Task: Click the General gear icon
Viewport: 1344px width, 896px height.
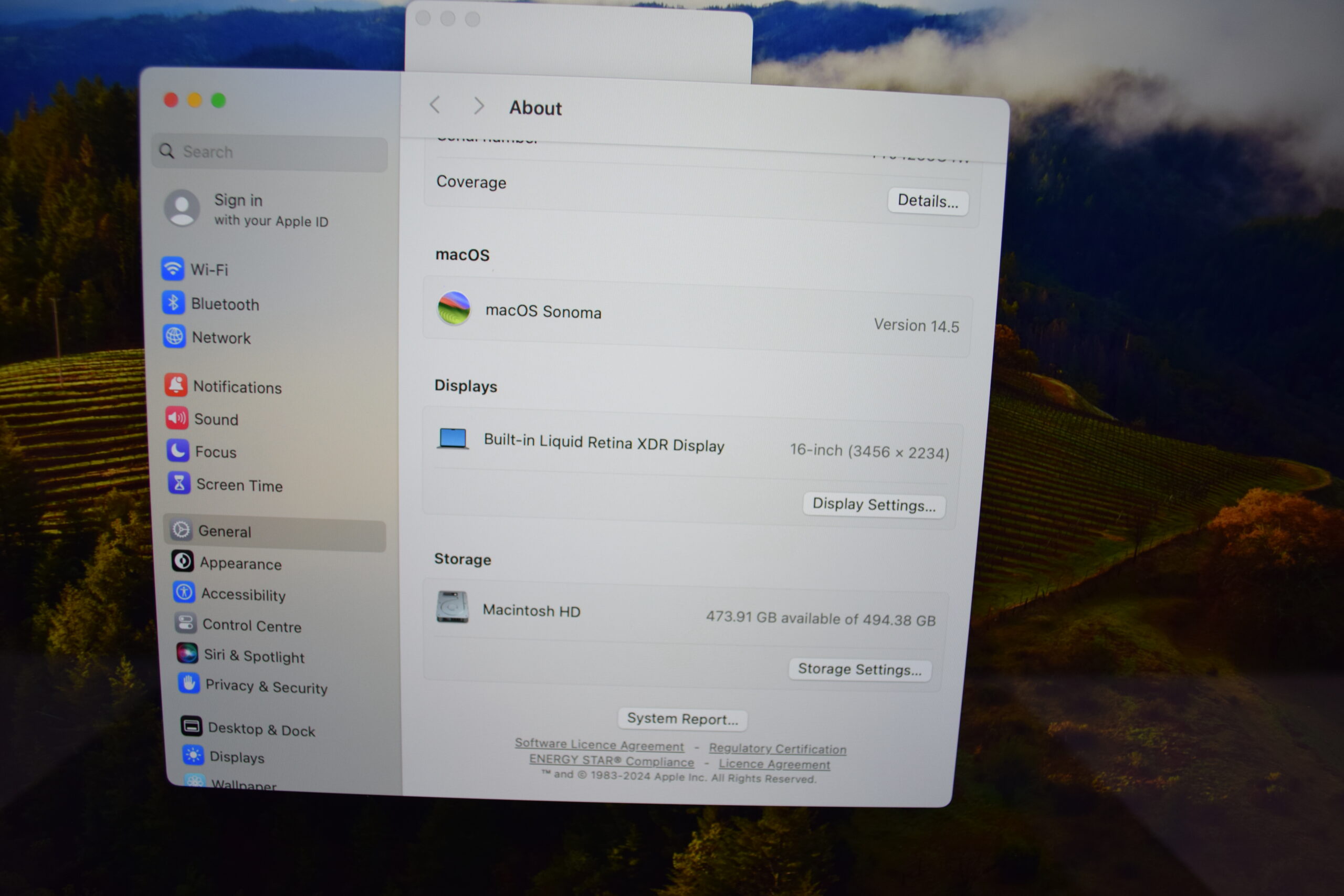Action: click(182, 530)
